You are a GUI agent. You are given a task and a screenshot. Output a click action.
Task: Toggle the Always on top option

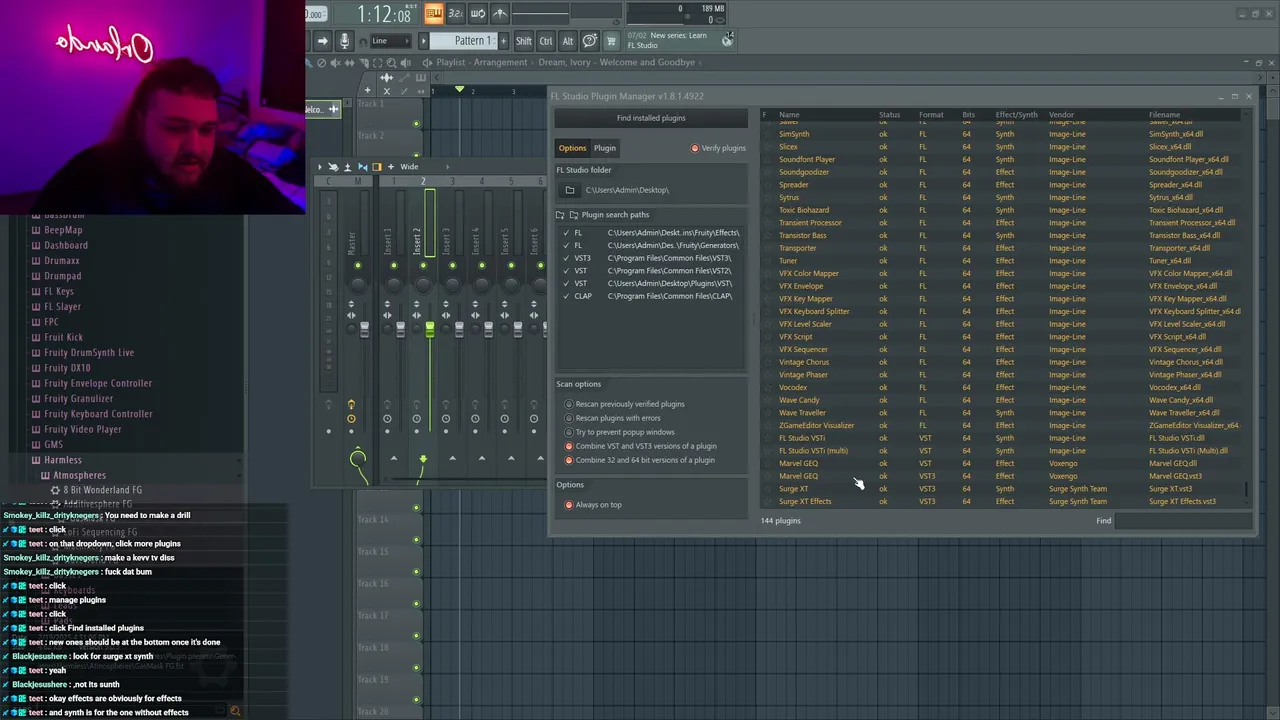(x=593, y=505)
